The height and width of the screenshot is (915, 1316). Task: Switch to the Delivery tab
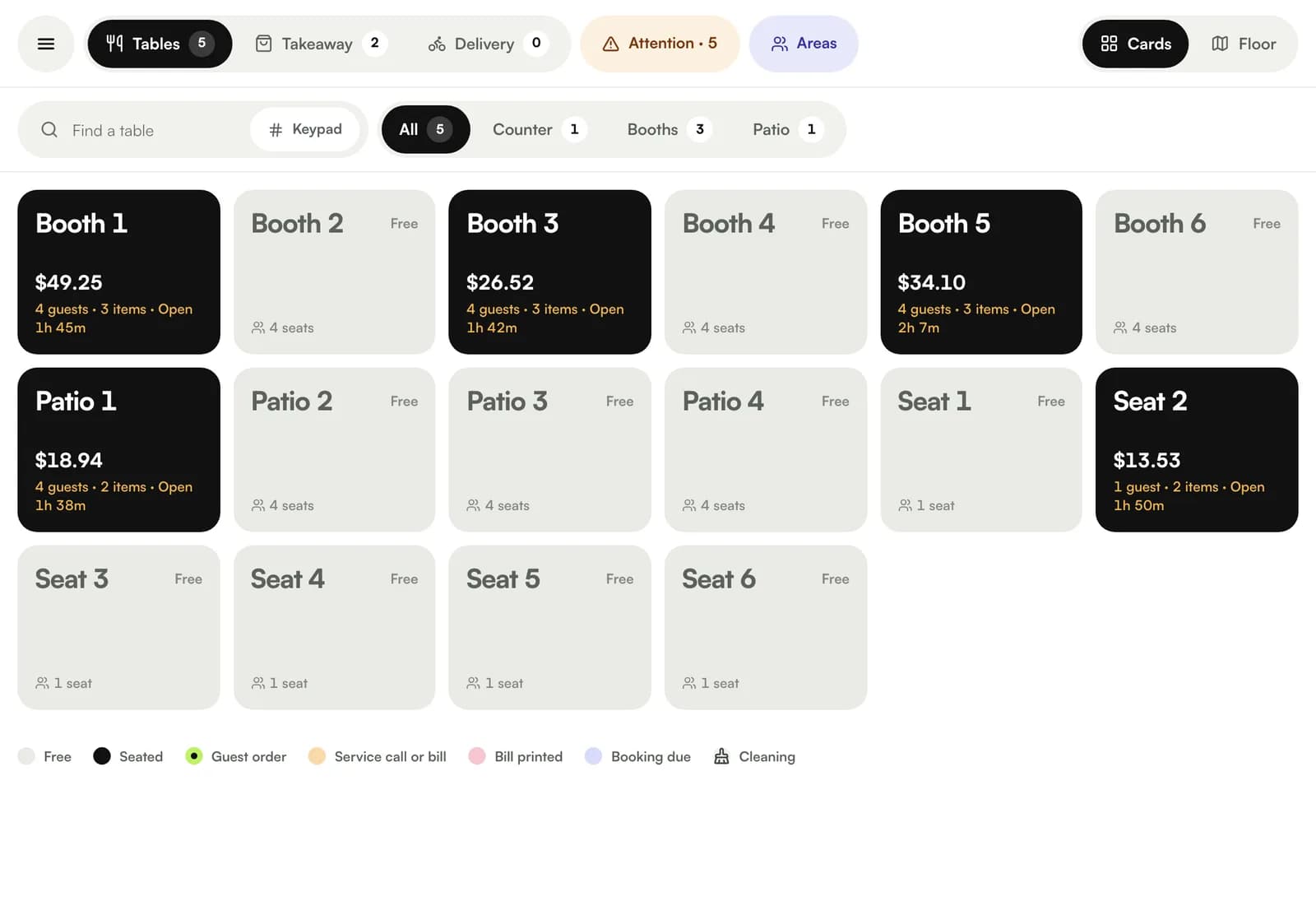(489, 44)
